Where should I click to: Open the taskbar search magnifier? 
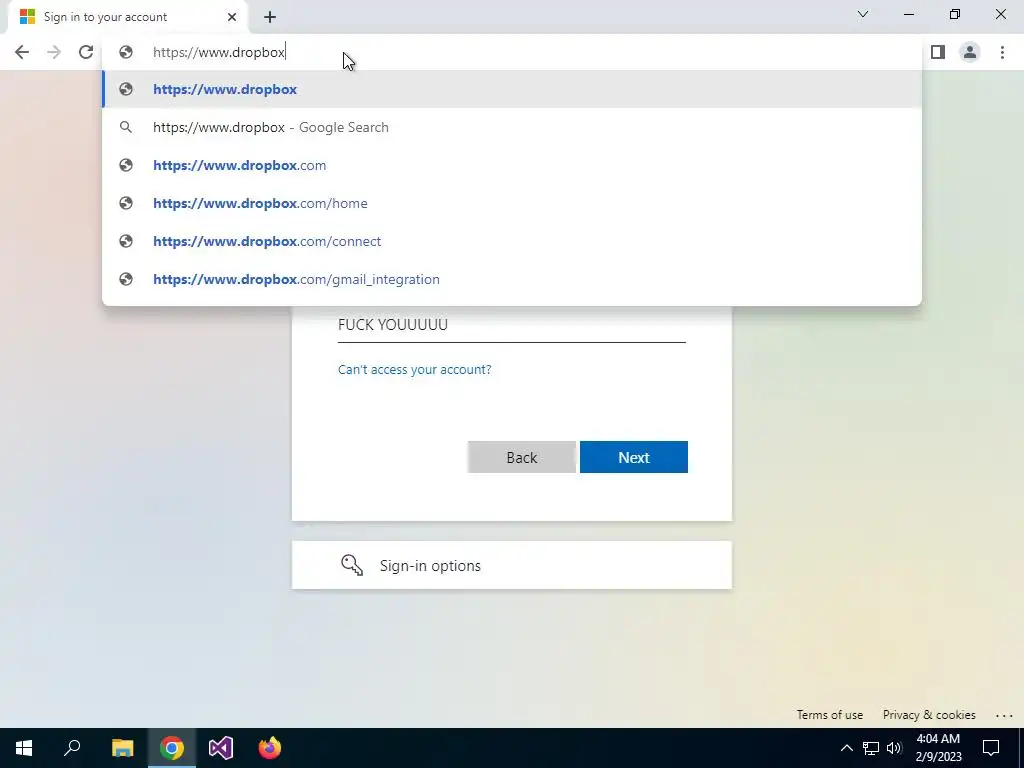72,748
